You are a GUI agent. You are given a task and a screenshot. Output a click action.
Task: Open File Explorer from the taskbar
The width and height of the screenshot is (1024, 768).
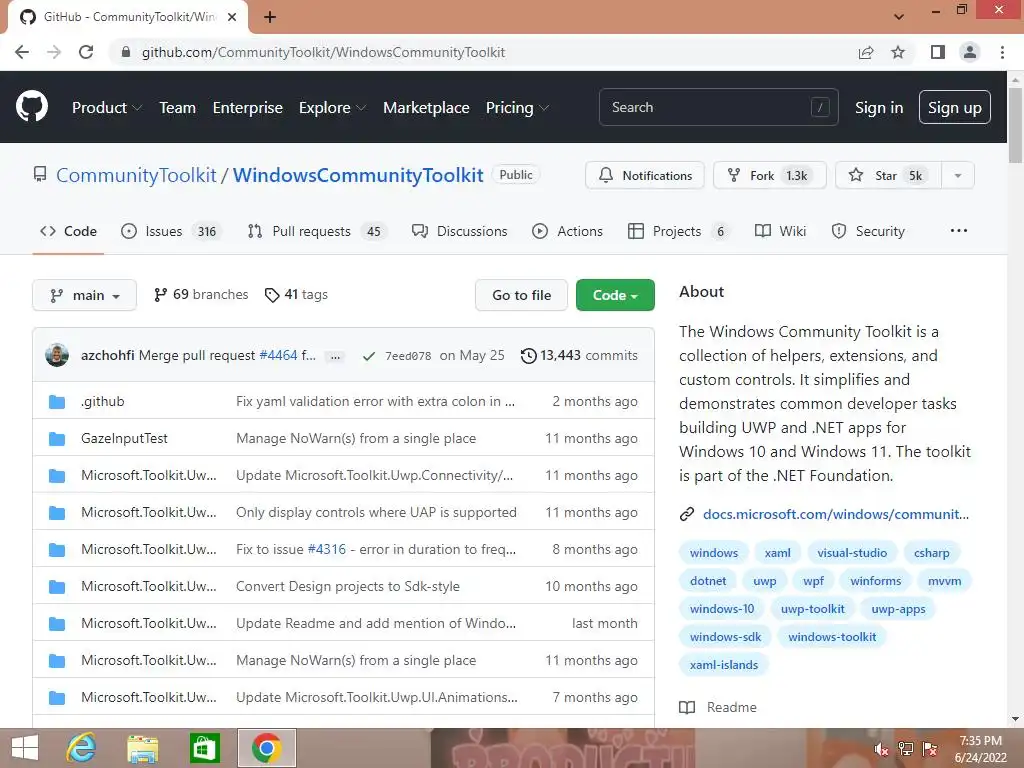142,748
